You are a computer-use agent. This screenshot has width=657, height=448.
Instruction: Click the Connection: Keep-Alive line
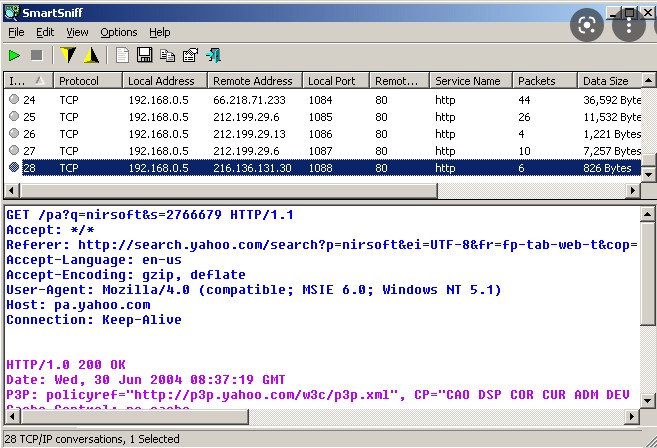[94, 320]
